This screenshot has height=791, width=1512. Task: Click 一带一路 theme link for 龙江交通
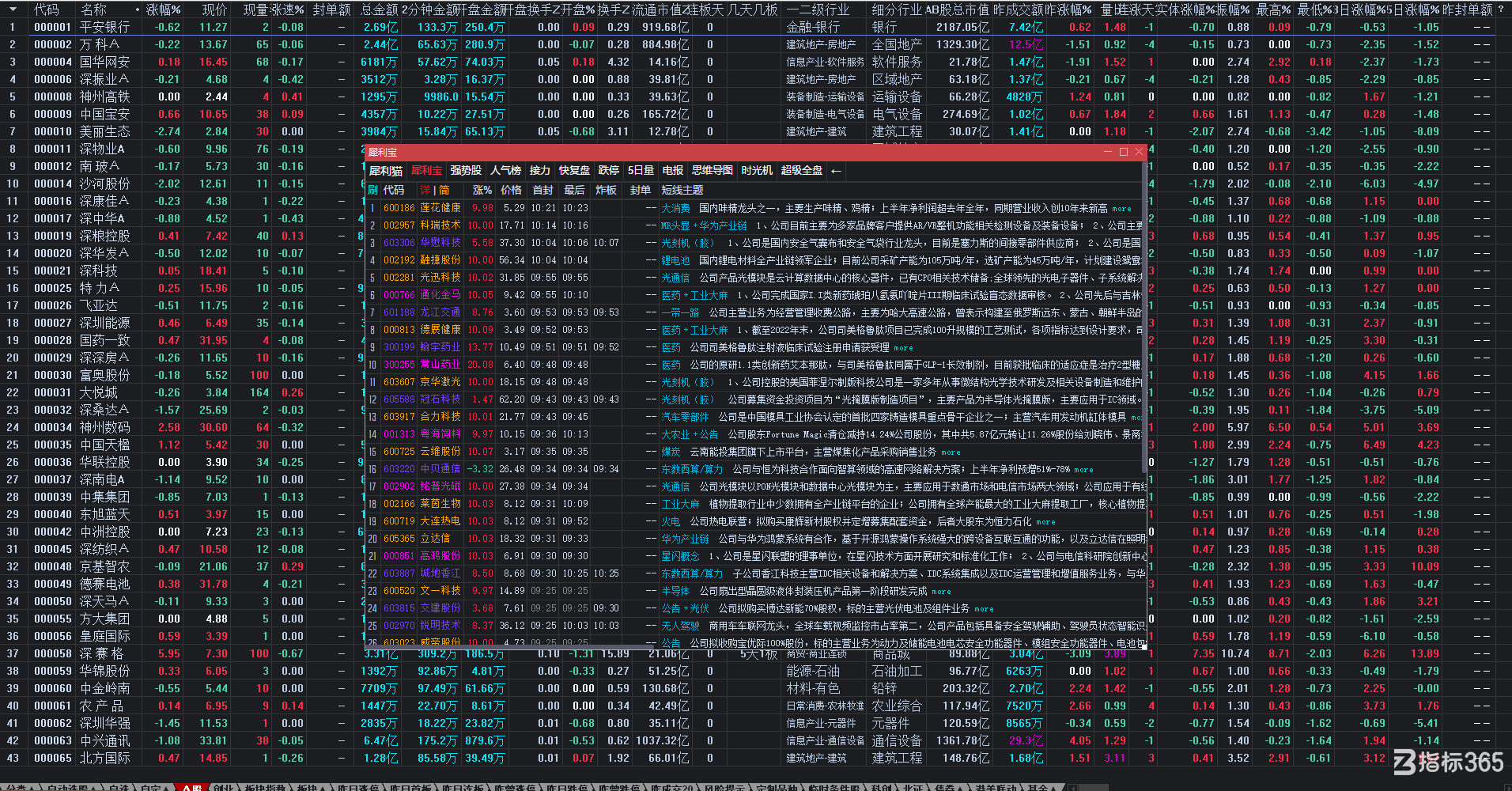coord(680,312)
